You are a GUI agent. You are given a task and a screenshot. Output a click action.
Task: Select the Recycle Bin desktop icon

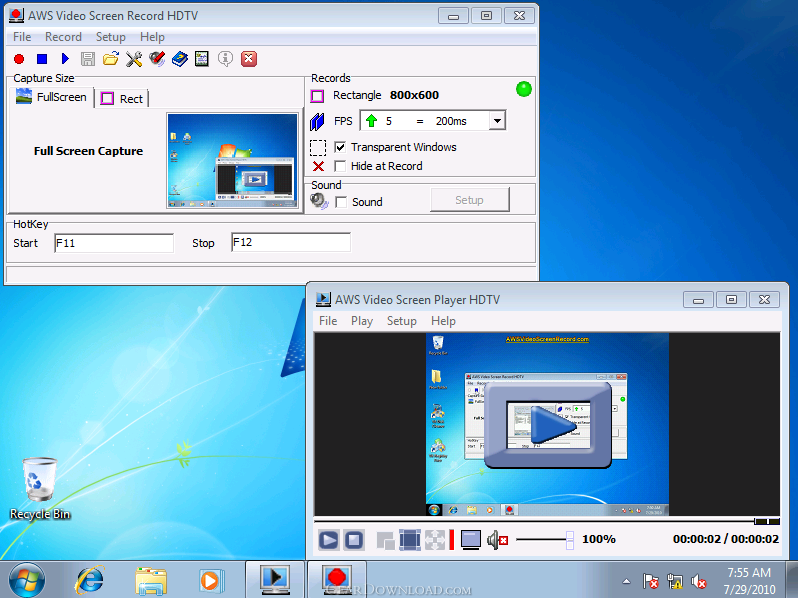tap(40, 489)
